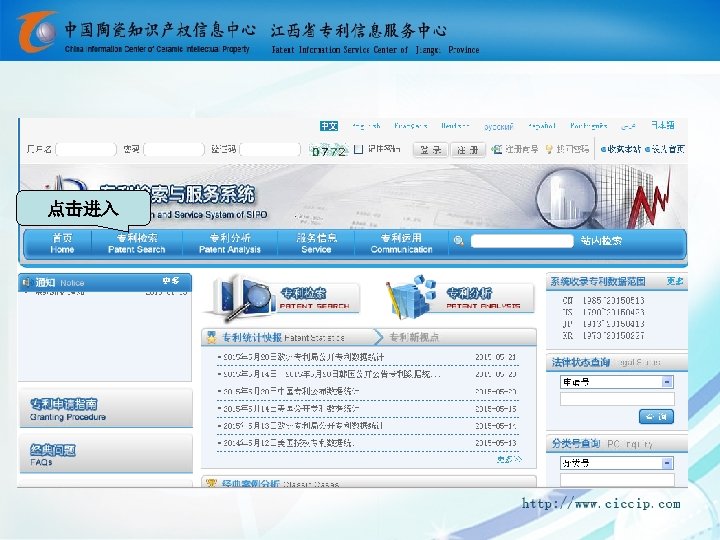Viewport: 720px width, 540px height.
Task: Toggle the remember-me checkbox next to captcha
Action: (x=359, y=149)
